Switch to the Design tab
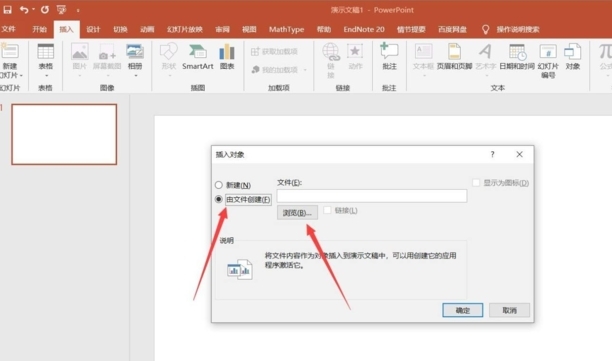This screenshot has width=612, height=361. 93,29
